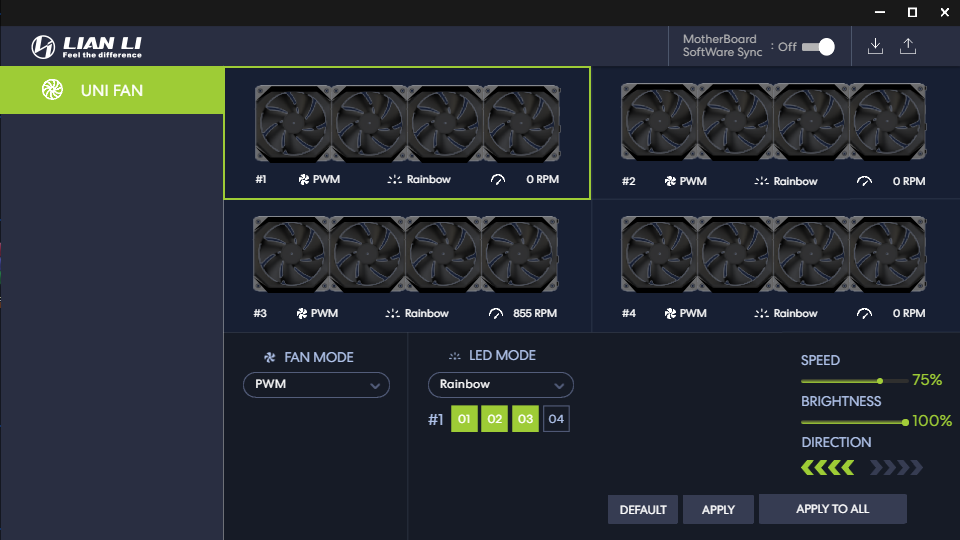The image size is (960, 540).
Task: Select the right direction arrows
Action: (896, 468)
